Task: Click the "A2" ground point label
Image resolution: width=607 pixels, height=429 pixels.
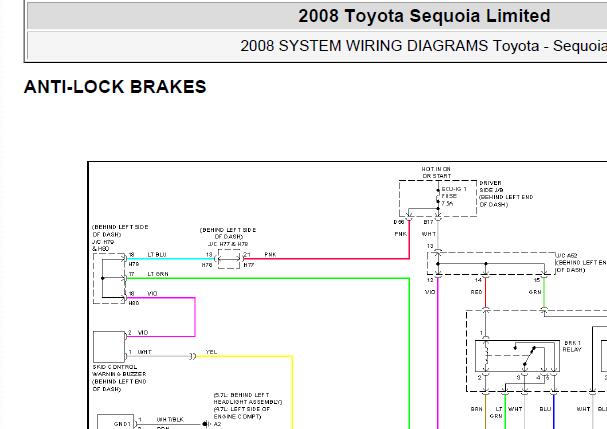Action: coord(217,424)
